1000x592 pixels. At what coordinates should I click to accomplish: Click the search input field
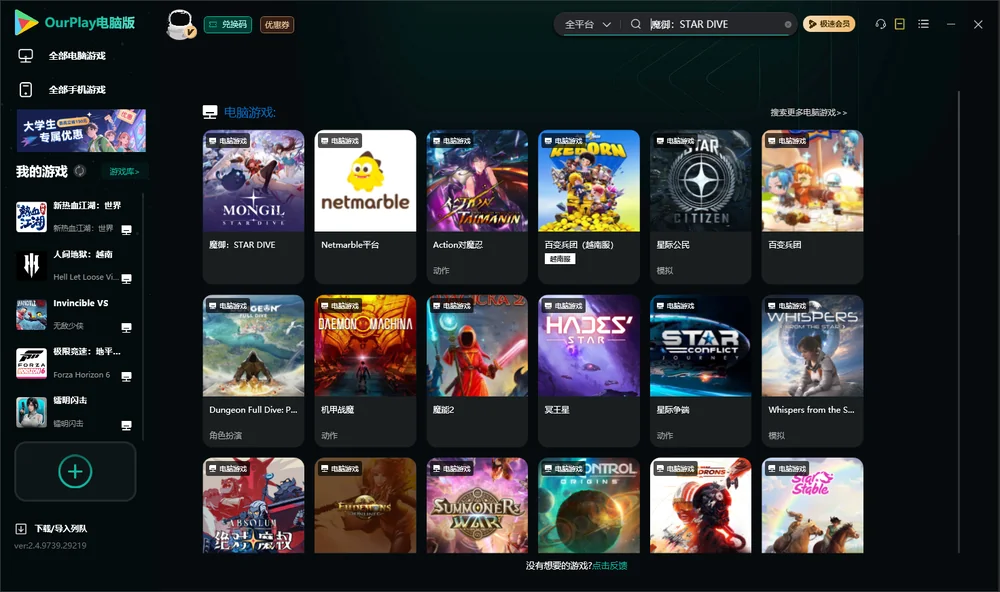[716, 24]
